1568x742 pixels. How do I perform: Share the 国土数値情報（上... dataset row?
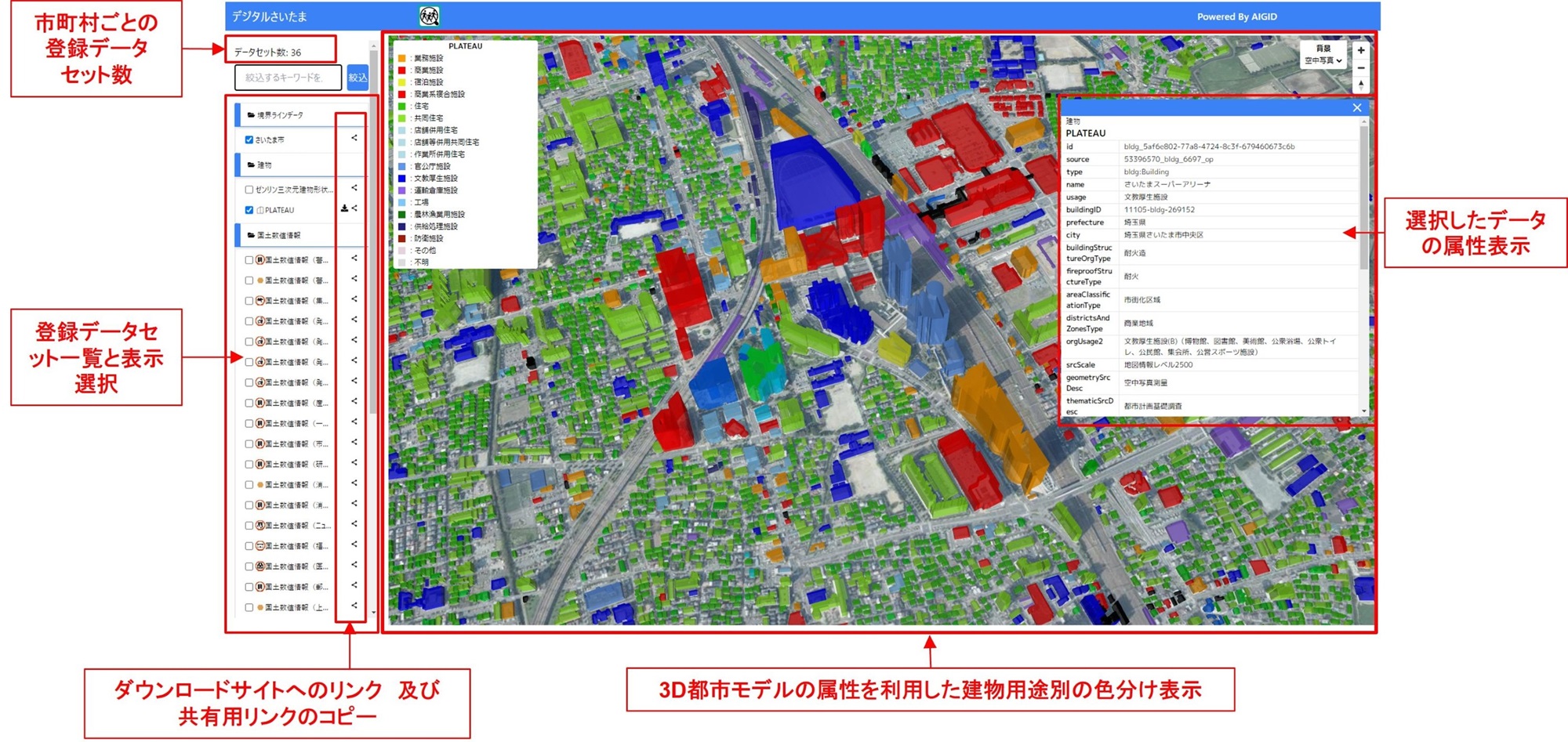tap(354, 605)
